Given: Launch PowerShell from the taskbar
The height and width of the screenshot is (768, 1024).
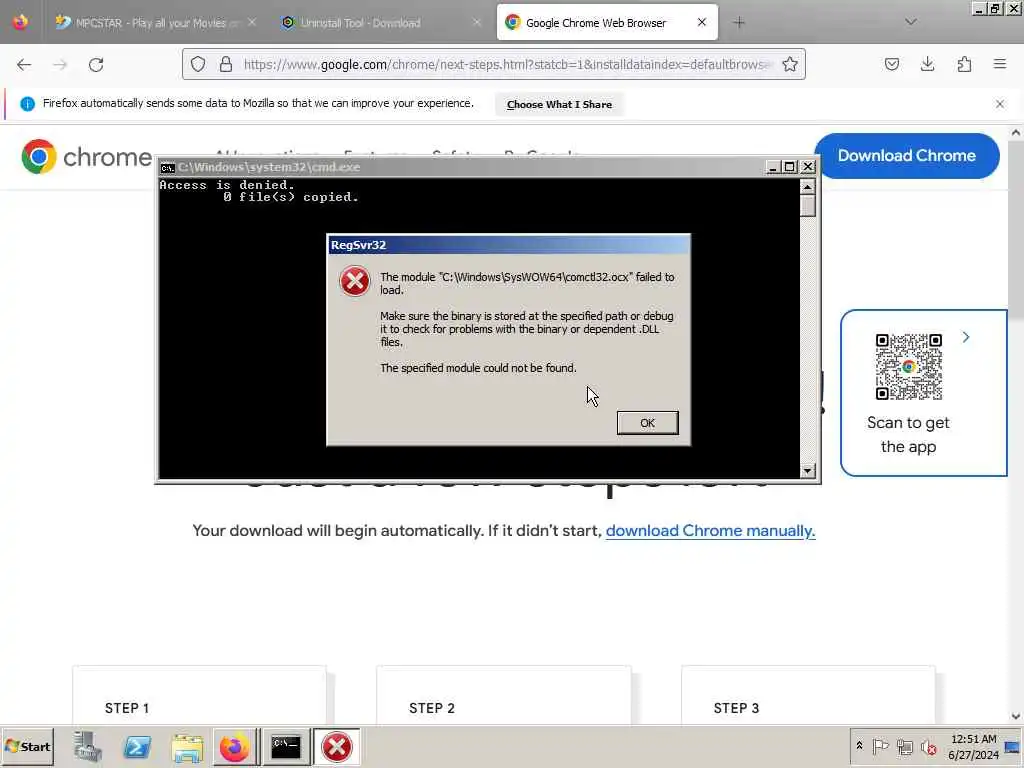Looking at the screenshot, I should click(137, 746).
